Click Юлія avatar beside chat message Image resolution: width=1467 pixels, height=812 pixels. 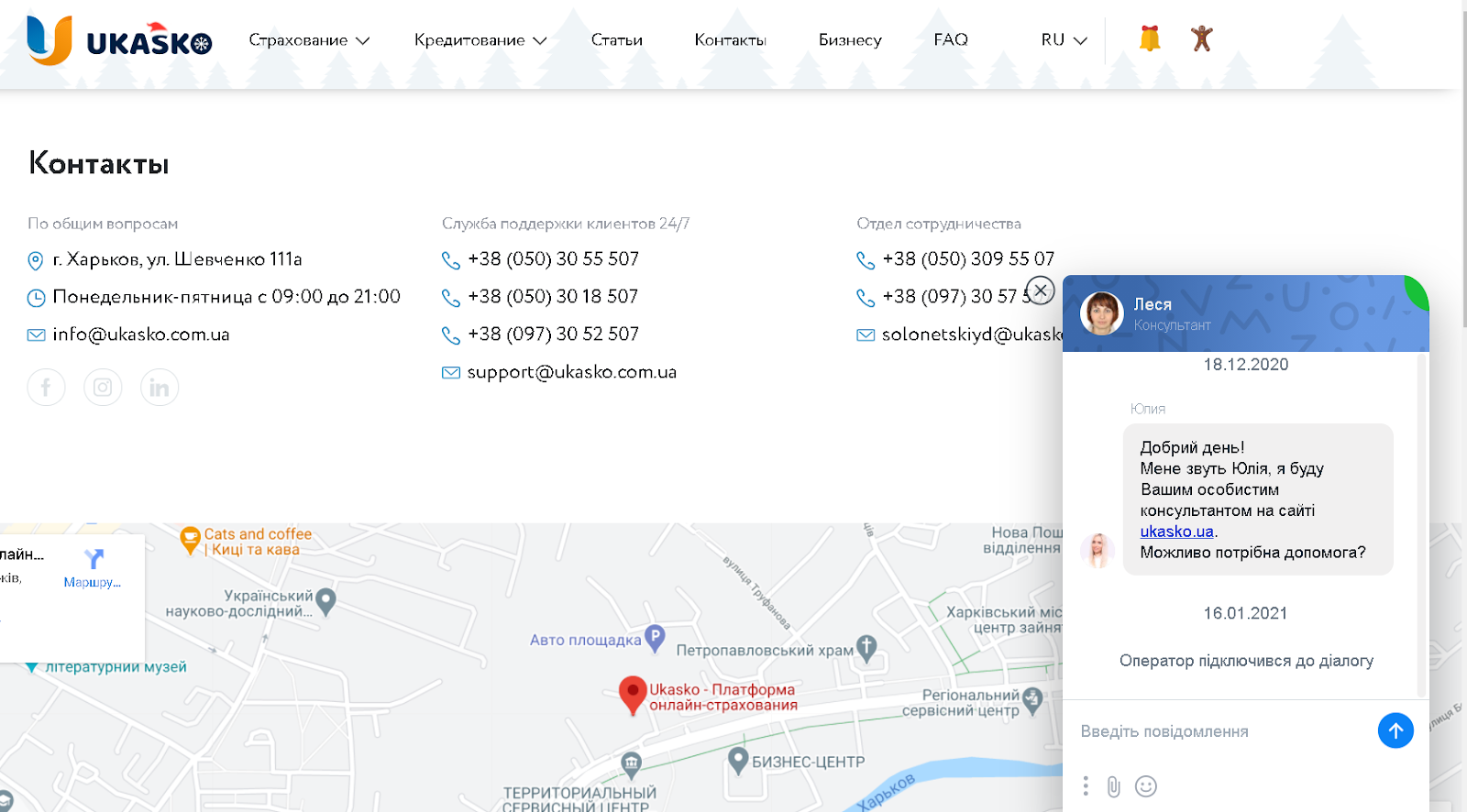click(x=1097, y=551)
